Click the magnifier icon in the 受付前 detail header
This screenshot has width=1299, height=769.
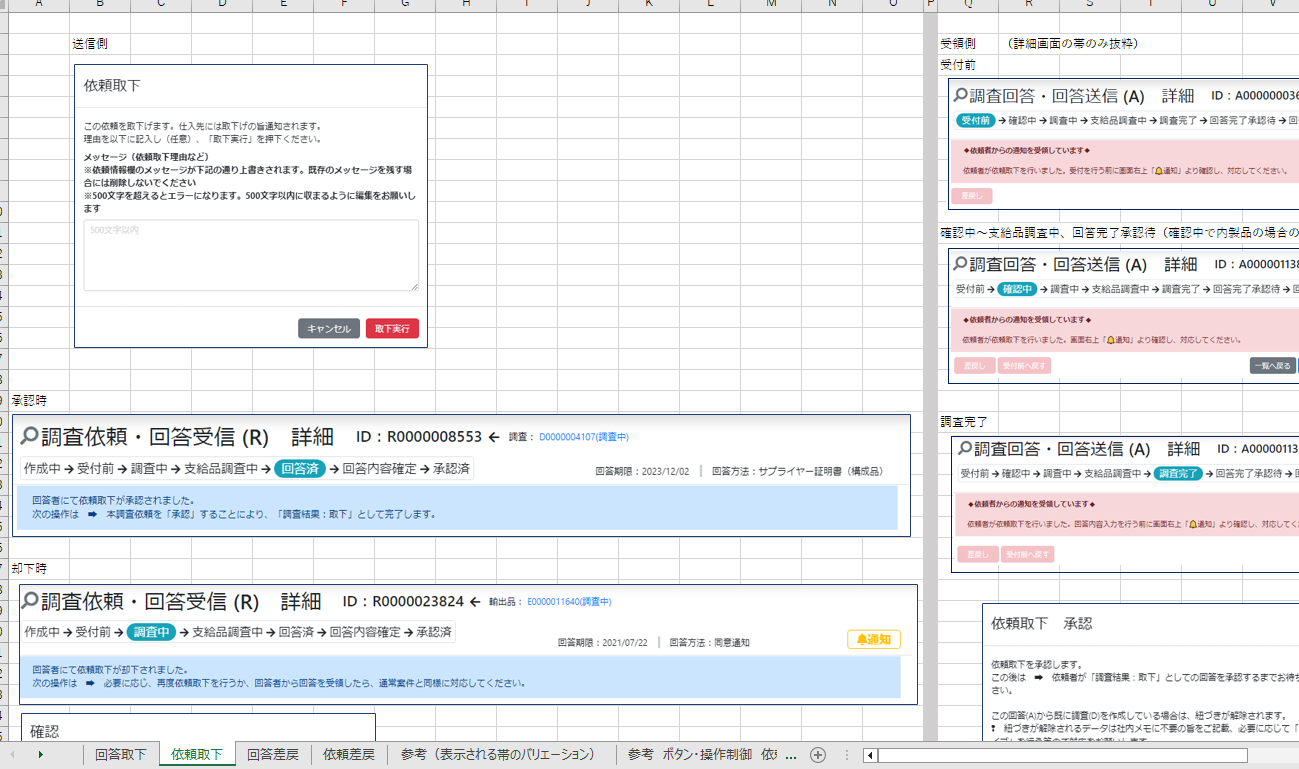(x=960, y=96)
